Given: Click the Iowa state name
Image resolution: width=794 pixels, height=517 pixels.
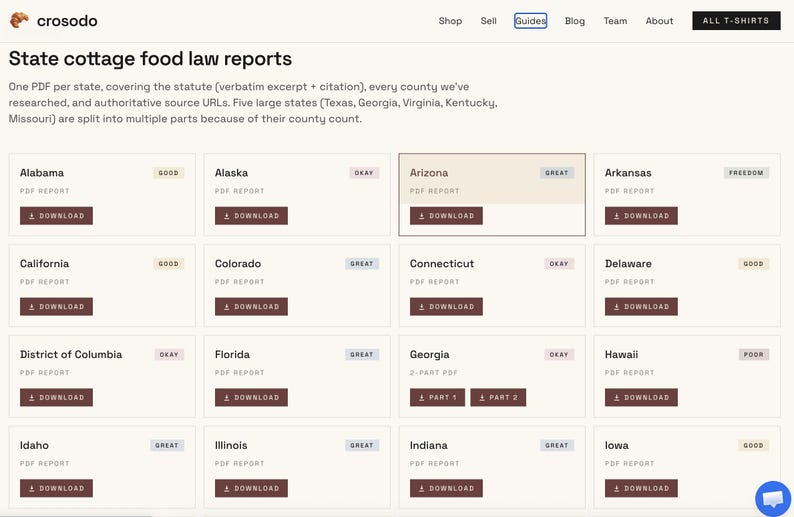Looking at the screenshot, I should point(617,445).
